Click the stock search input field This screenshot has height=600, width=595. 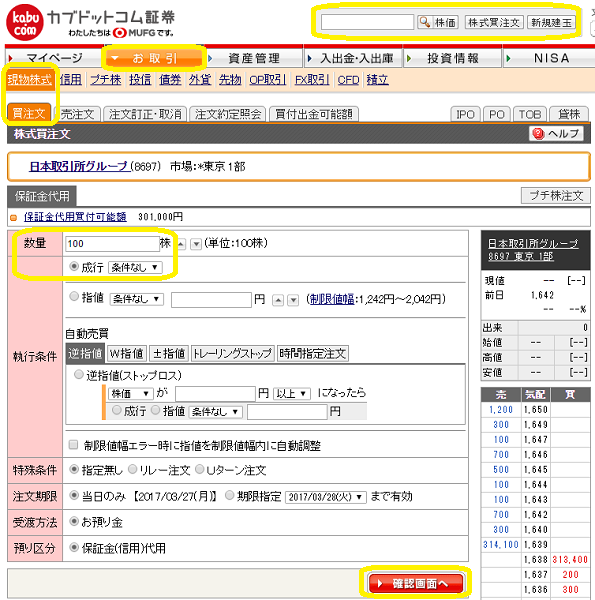[367, 22]
